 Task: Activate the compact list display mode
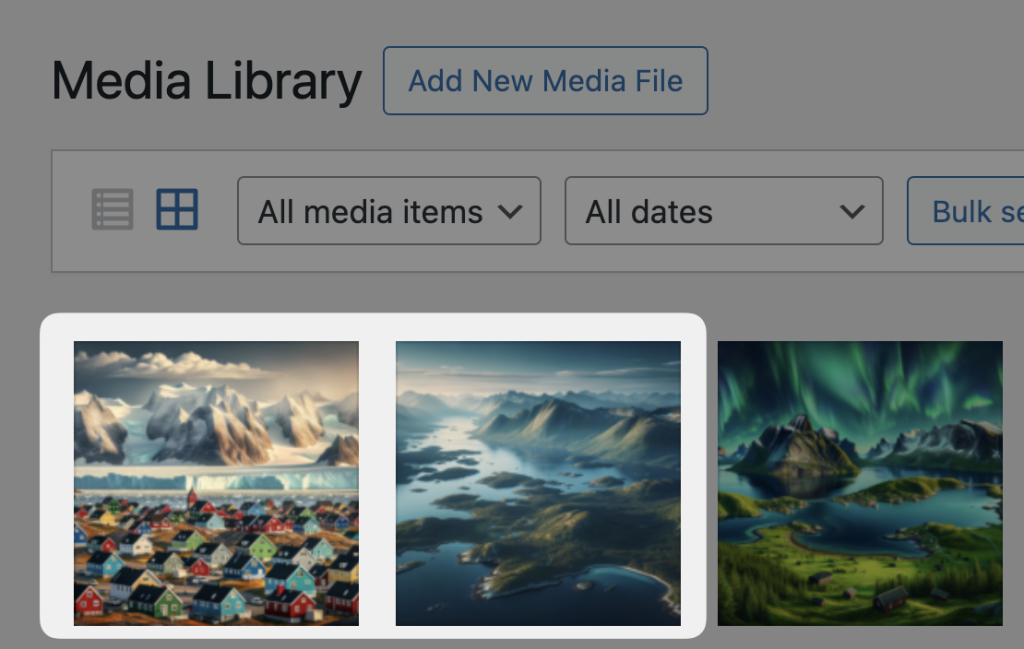click(112, 209)
